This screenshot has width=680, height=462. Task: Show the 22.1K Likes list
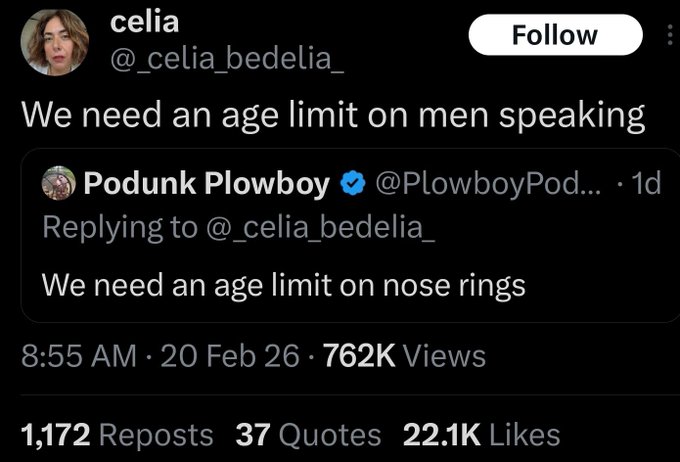[x=480, y=435]
